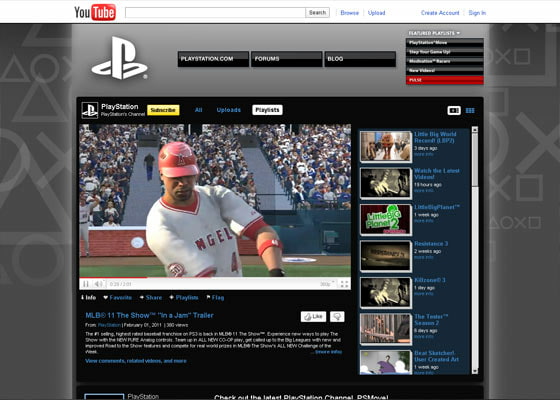The width and height of the screenshot is (560, 400).
Task: Open The Tester Season 2 thumbnail
Action: click(386, 329)
